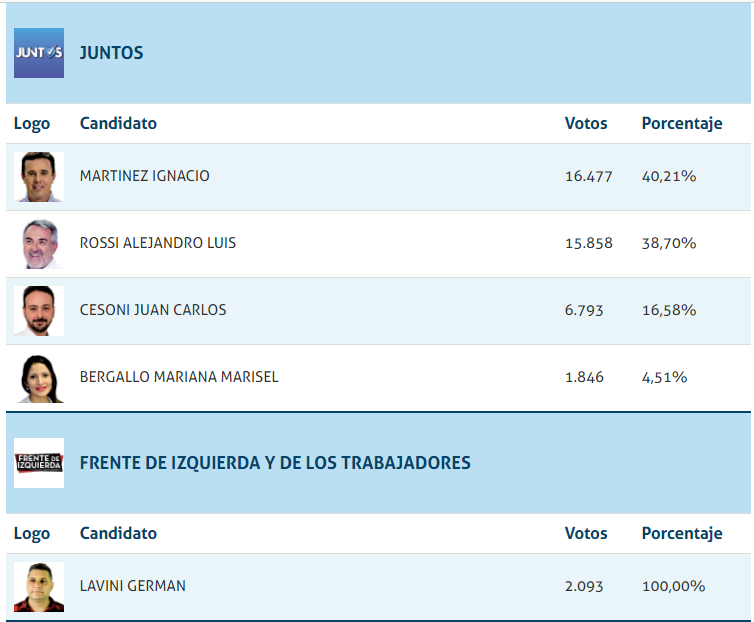754x622 pixels.
Task: Click the Frente de Izquierda party logo
Action: coord(39,463)
